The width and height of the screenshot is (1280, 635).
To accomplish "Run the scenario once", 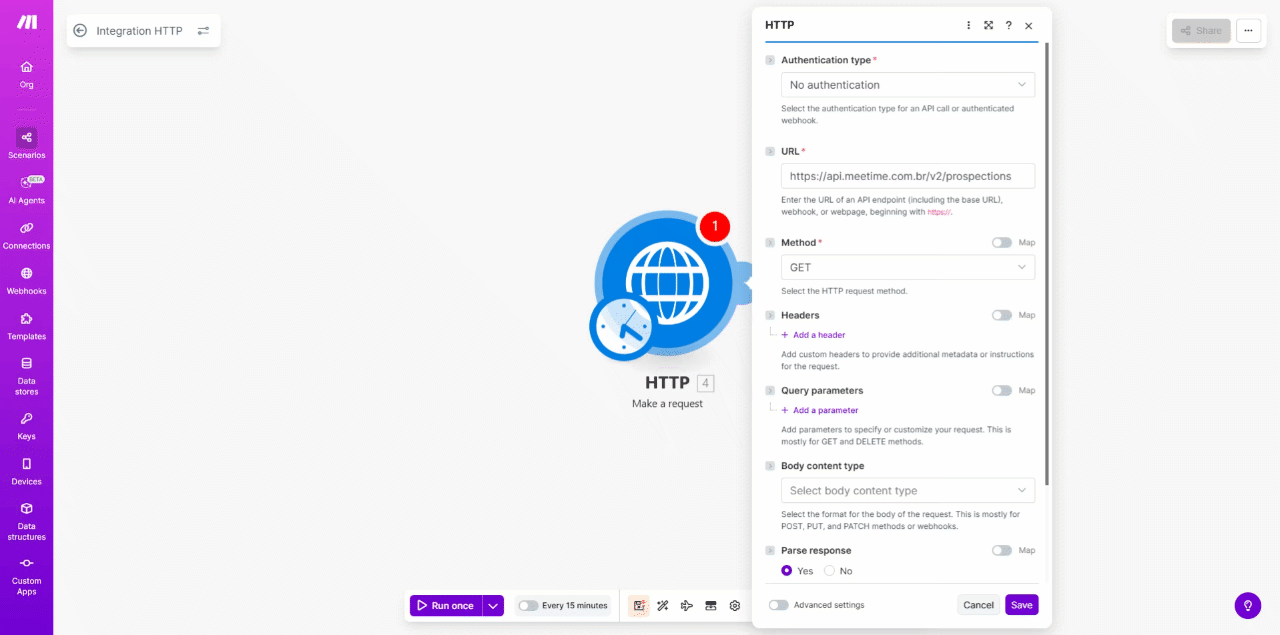I will (448, 605).
